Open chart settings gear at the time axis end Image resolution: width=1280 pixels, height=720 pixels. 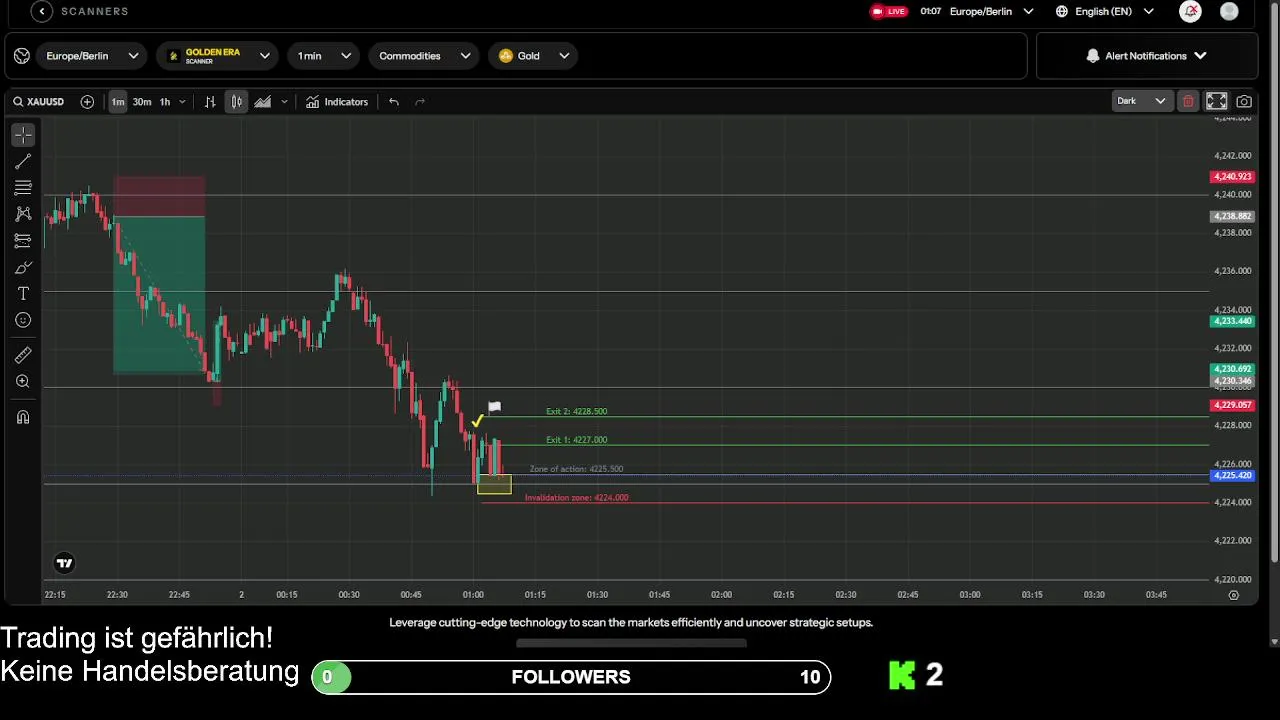1233,595
